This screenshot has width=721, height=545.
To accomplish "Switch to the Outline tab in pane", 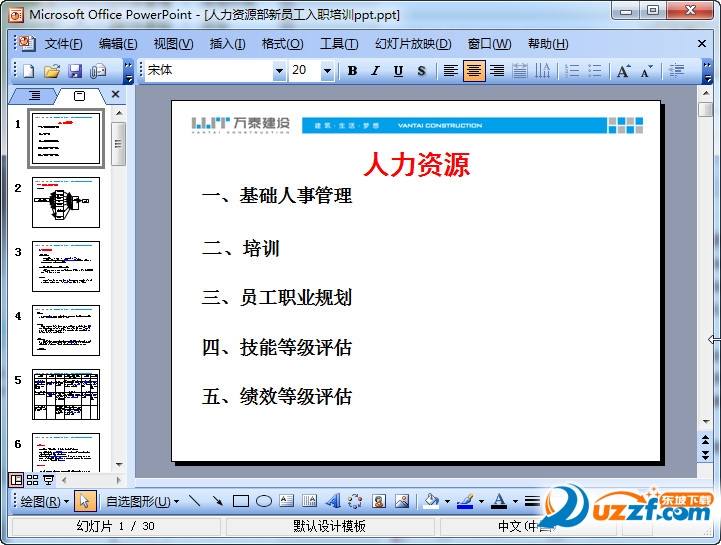I will coord(34,96).
